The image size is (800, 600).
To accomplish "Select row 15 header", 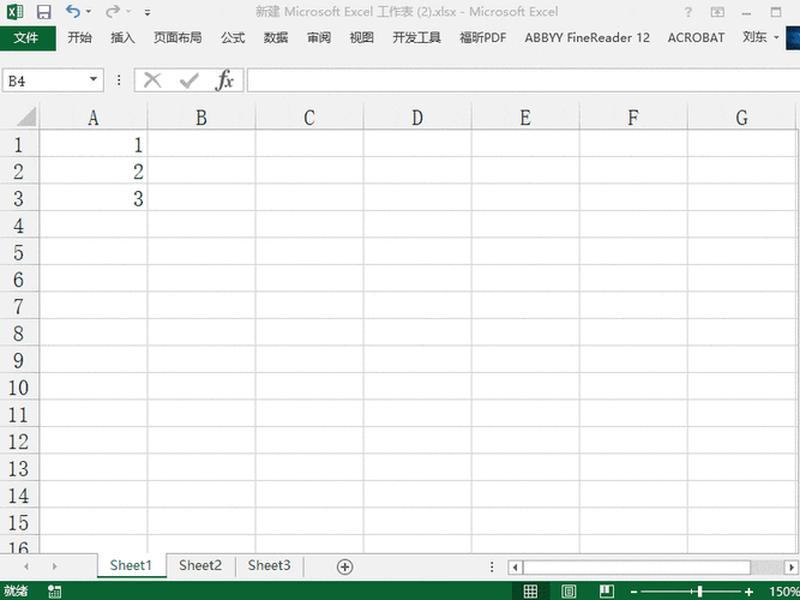I will 19,522.
